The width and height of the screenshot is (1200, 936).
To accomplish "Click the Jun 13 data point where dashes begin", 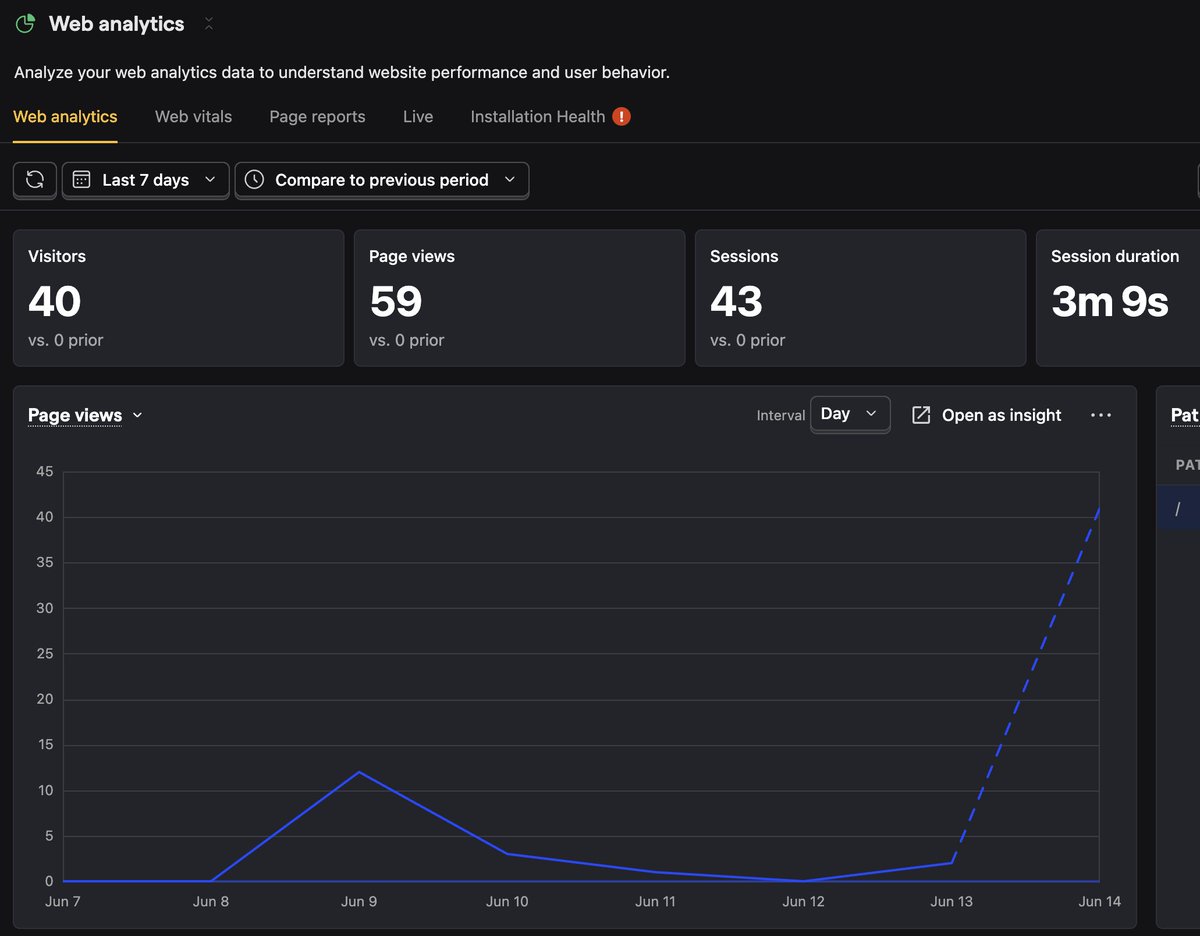I will point(951,863).
